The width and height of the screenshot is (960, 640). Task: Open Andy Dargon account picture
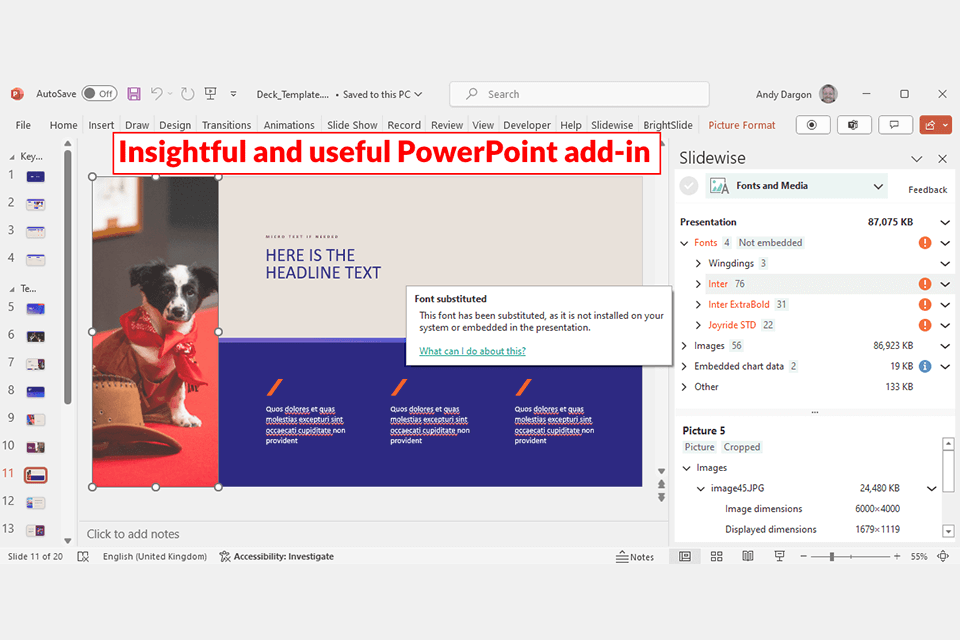coord(828,94)
